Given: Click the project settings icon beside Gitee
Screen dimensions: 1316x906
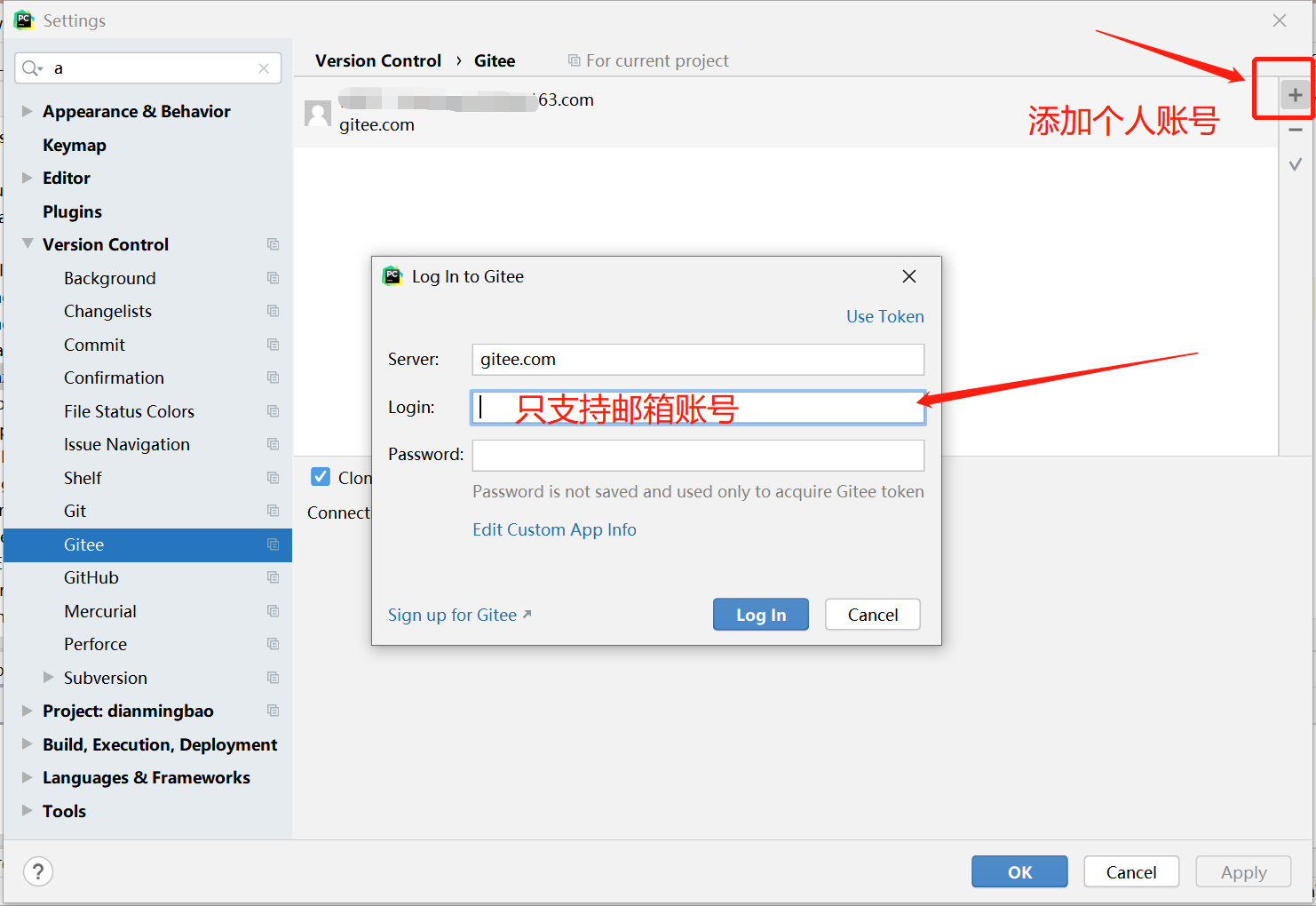Looking at the screenshot, I should point(272,544).
